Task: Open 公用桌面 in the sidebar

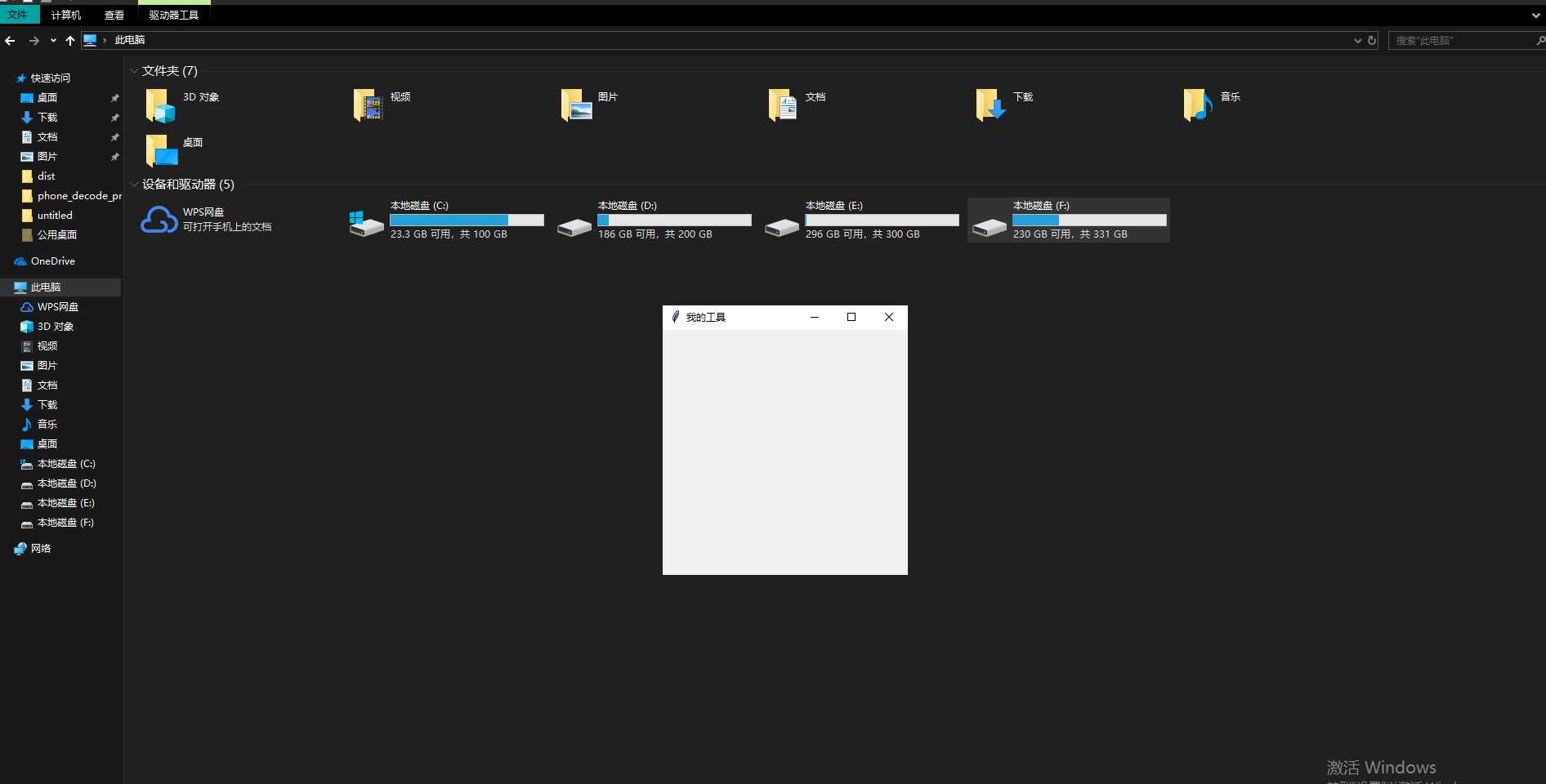Action: tap(57, 235)
